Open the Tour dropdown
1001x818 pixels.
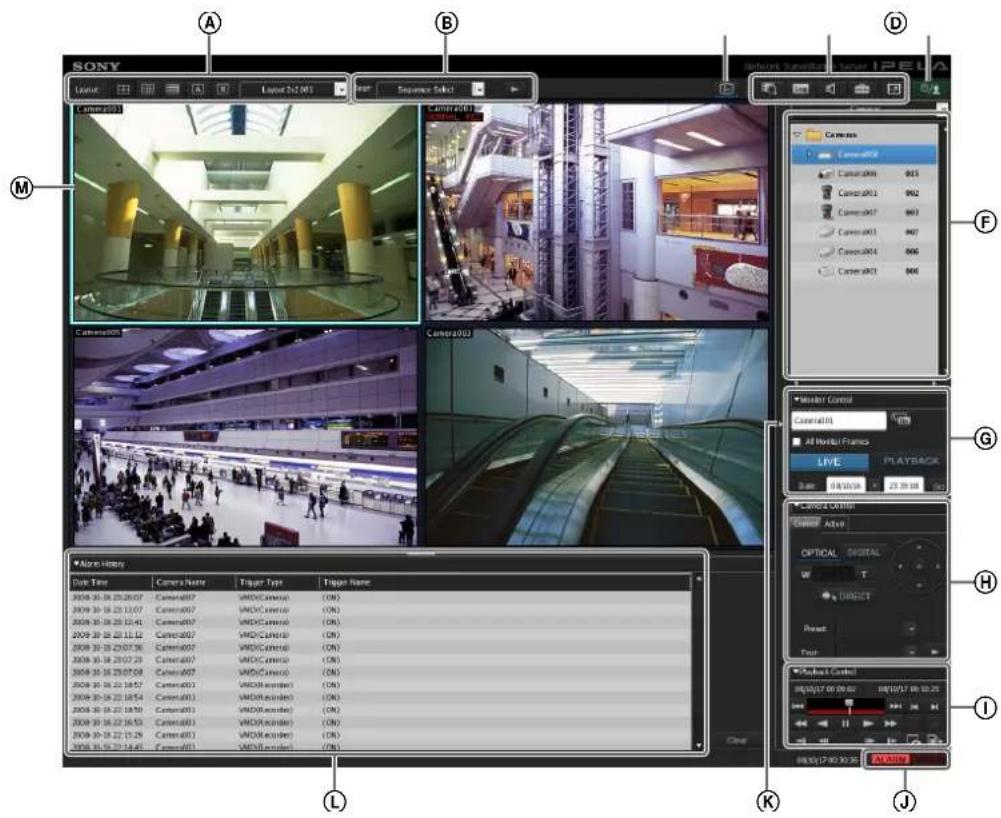pyautogui.click(x=911, y=652)
